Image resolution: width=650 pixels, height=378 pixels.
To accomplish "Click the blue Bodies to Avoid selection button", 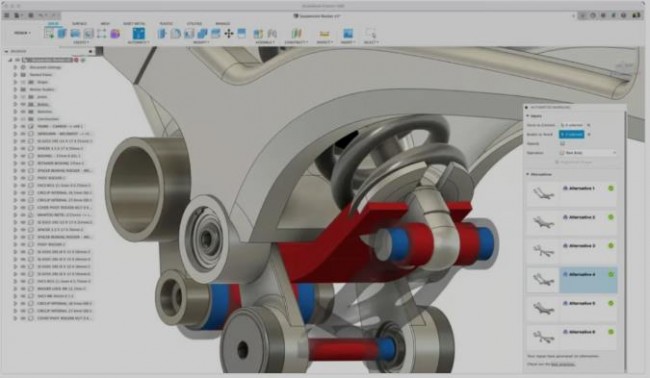I will [x=572, y=134].
